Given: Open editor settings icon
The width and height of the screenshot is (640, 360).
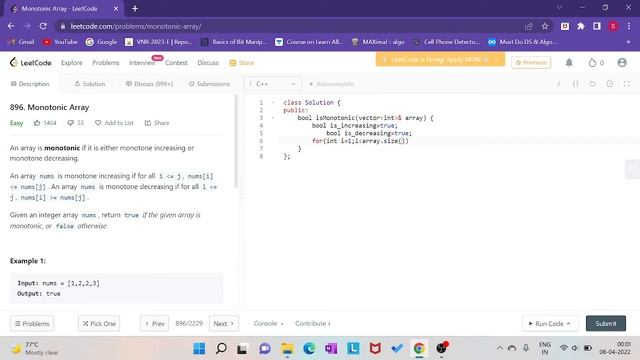Looking at the screenshot, I should [x=610, y=84].
